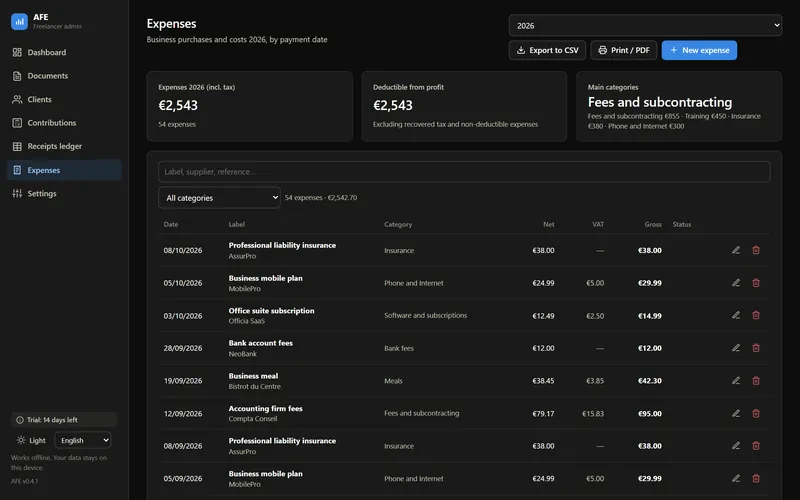Go to Documents page
800x500 pixels.
coord(64,76)
